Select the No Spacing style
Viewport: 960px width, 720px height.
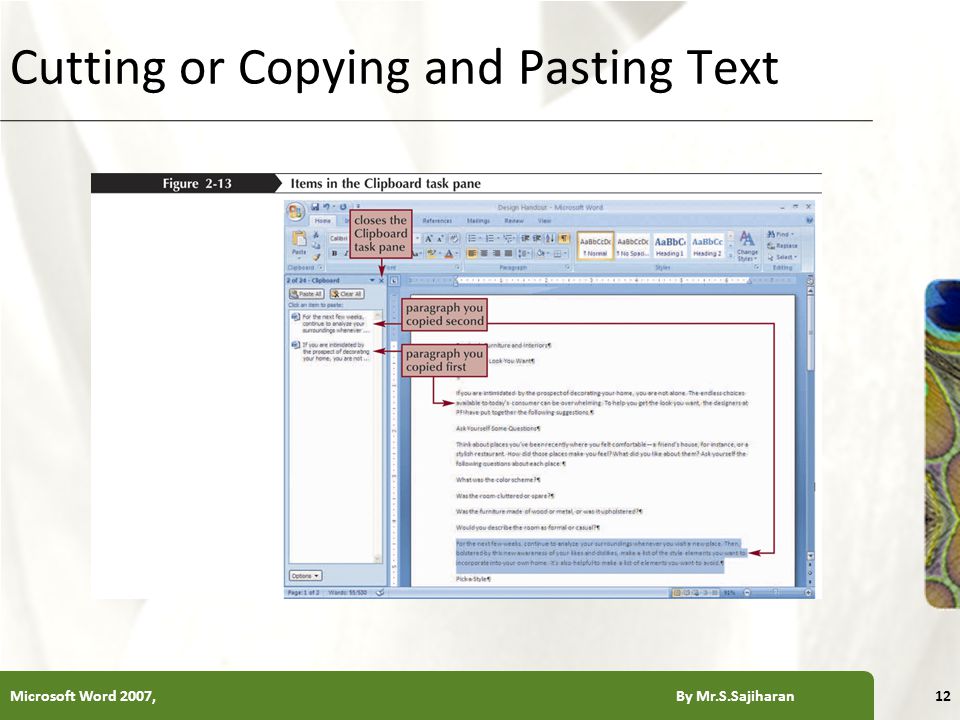tap(632, 246)
